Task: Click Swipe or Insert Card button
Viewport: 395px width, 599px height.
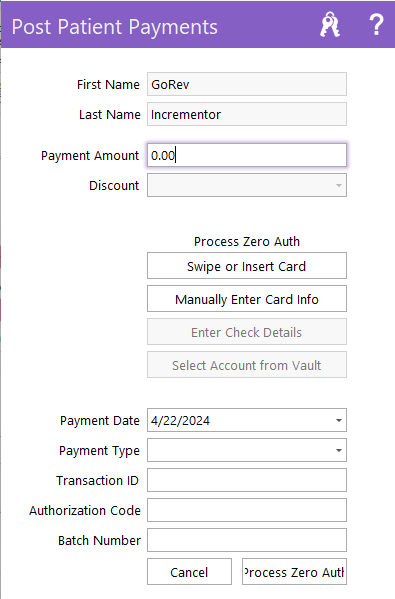Action: (247, 266)
